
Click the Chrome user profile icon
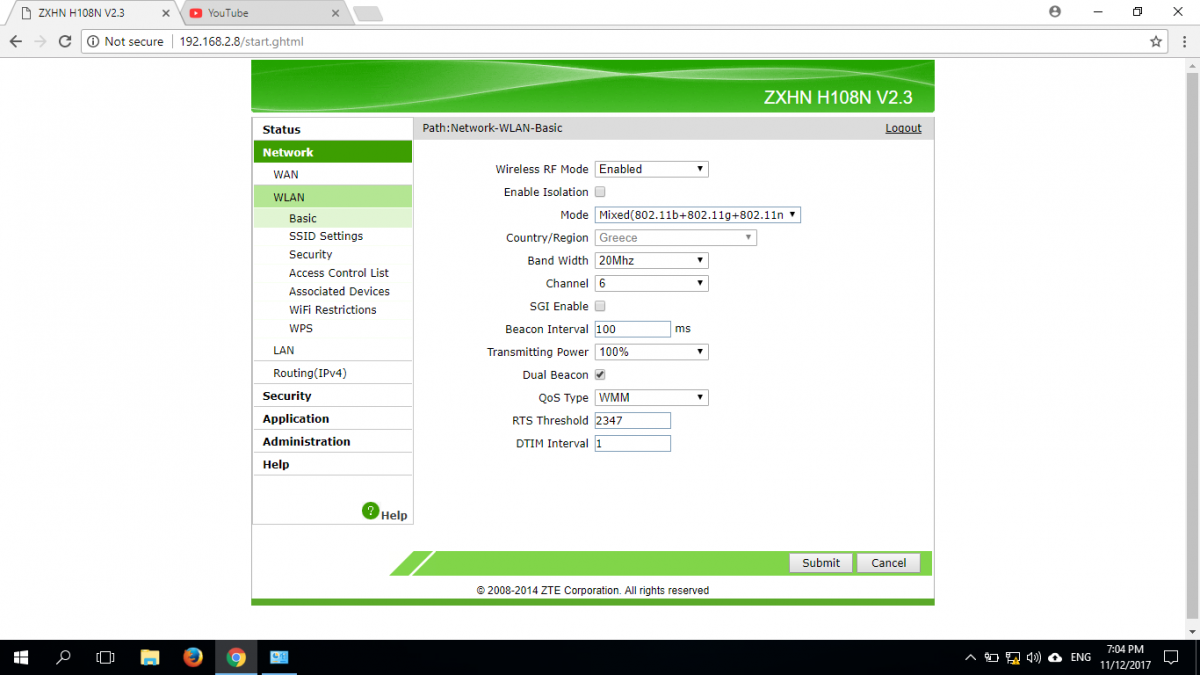coord(1055,12)
